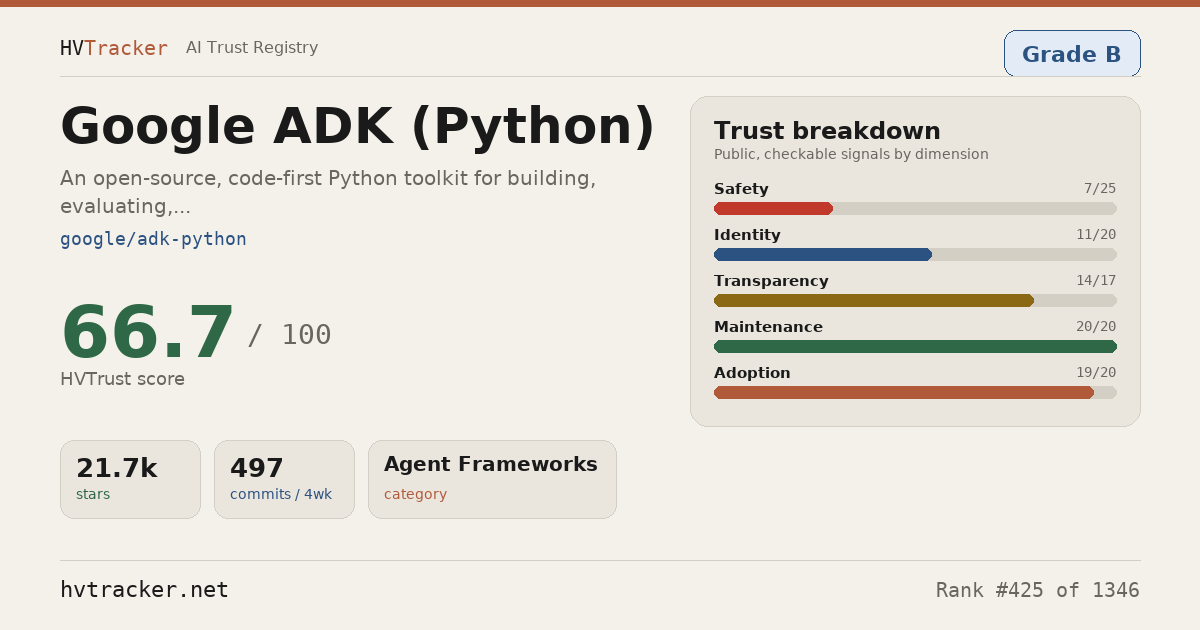Click the Safety dimension label

[741, 189]
